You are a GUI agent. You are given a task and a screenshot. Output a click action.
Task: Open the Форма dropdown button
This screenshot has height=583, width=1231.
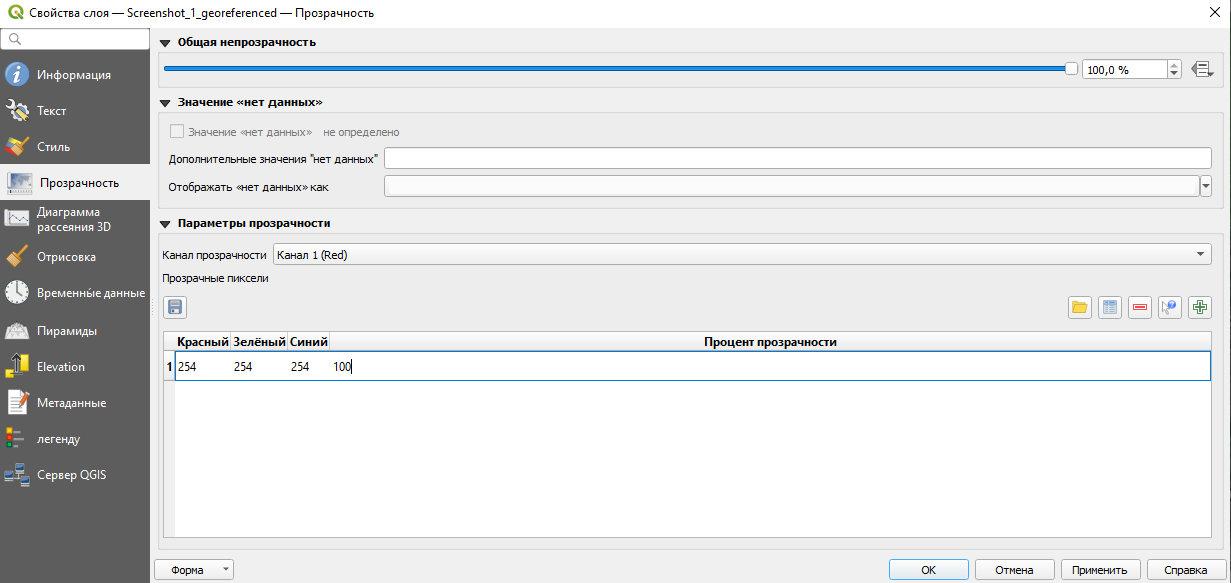(194, 570)
